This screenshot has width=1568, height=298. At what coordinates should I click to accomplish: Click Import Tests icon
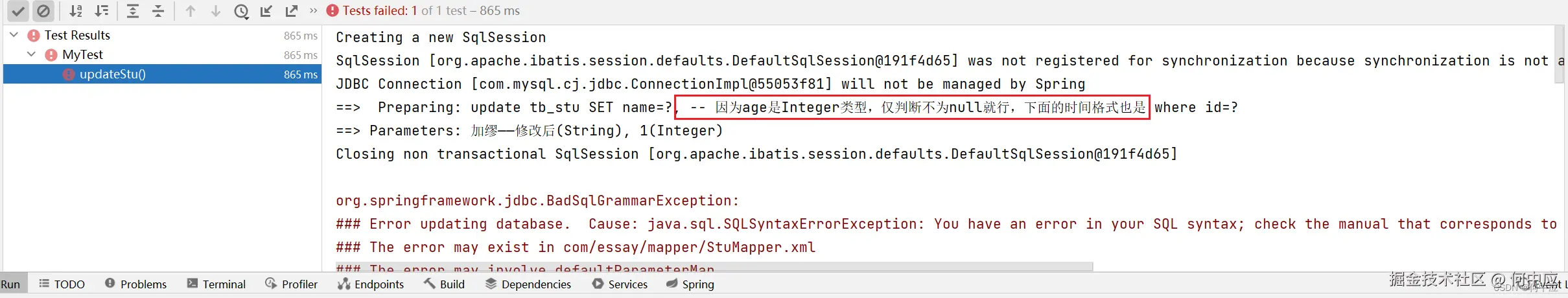266,11
